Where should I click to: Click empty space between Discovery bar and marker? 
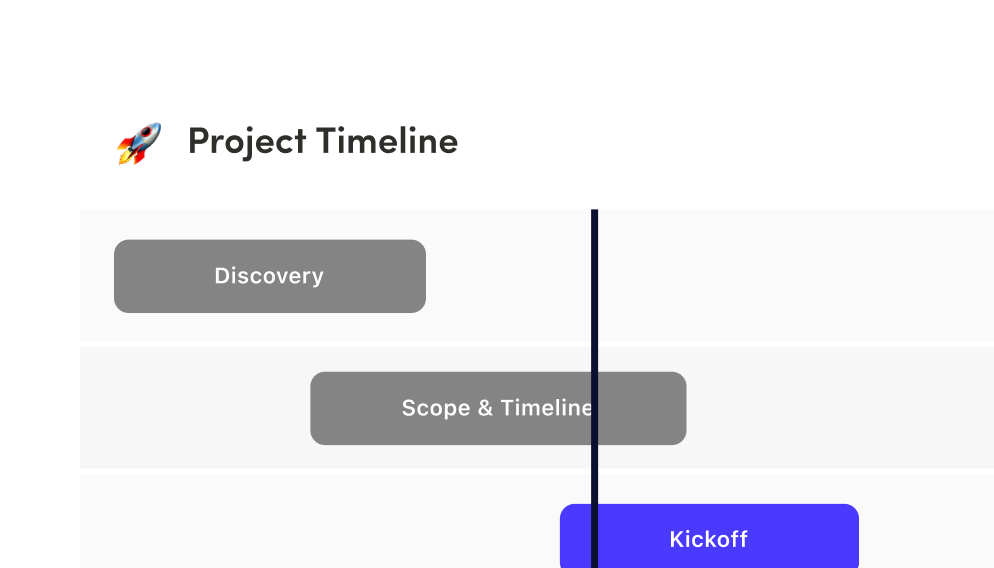(508, 276)
